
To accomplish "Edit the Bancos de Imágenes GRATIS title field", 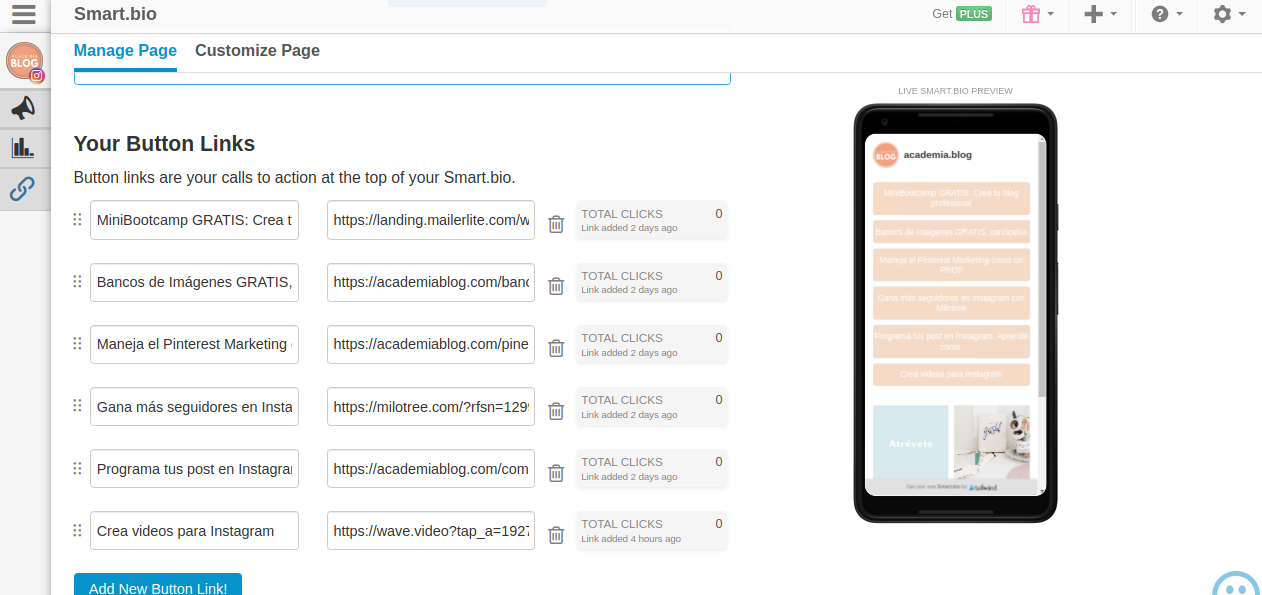I will click(194, 282).
